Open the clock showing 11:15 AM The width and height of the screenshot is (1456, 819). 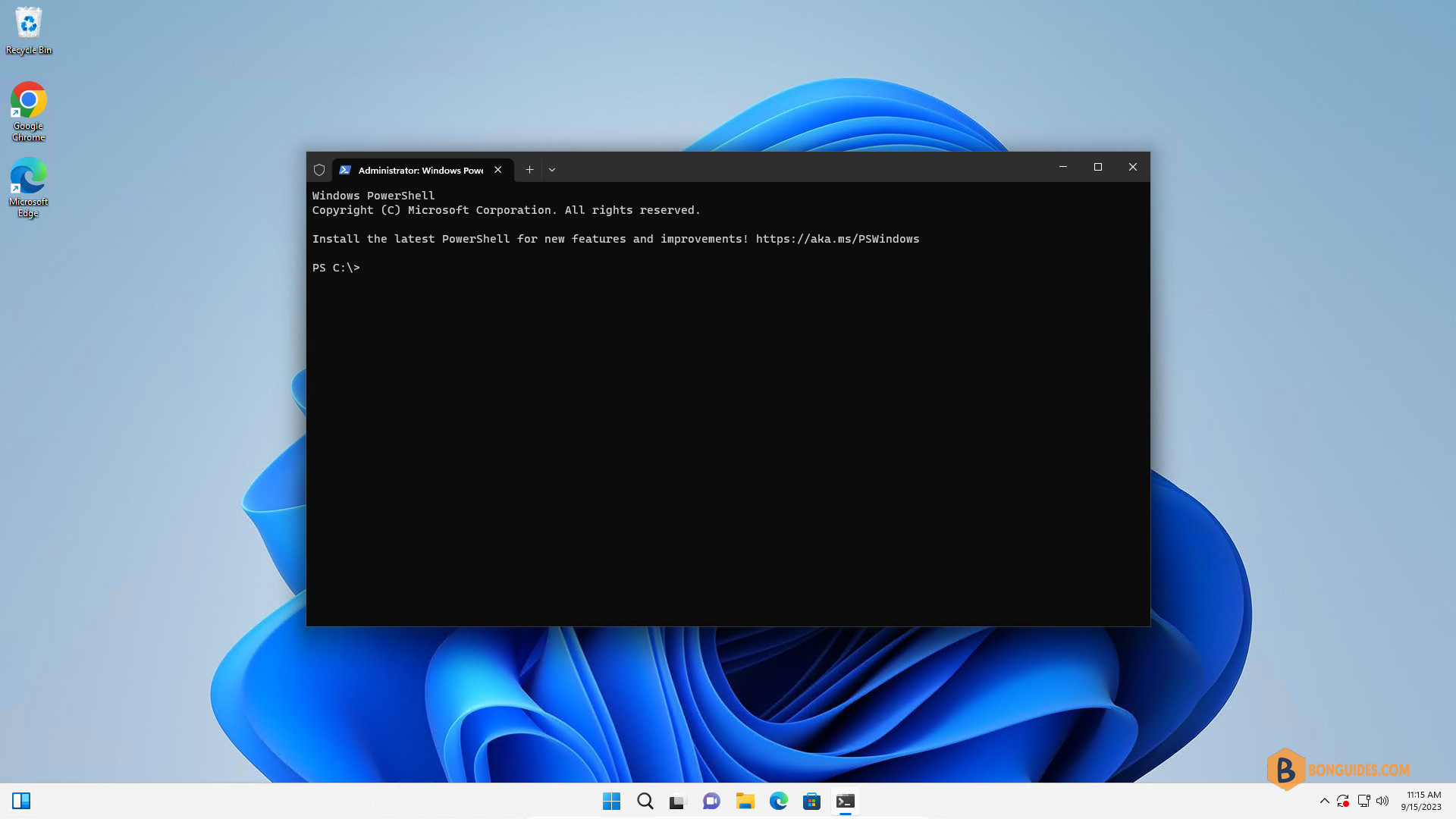coord(1422,801)
